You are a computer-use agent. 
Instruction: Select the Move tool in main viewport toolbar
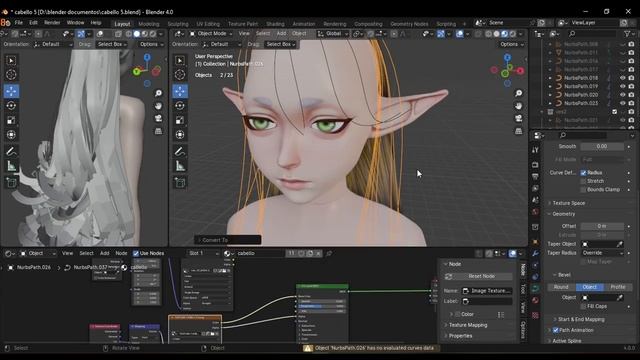180,91
